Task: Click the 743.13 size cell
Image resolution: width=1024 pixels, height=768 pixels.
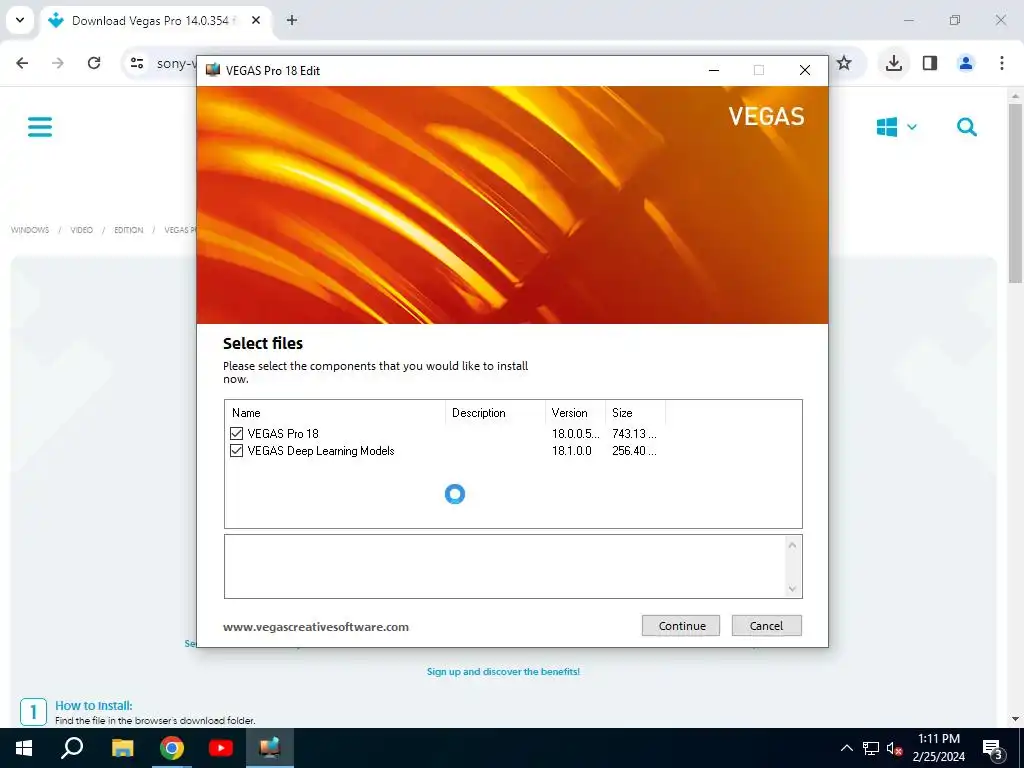Action: [x=634, y=434]
